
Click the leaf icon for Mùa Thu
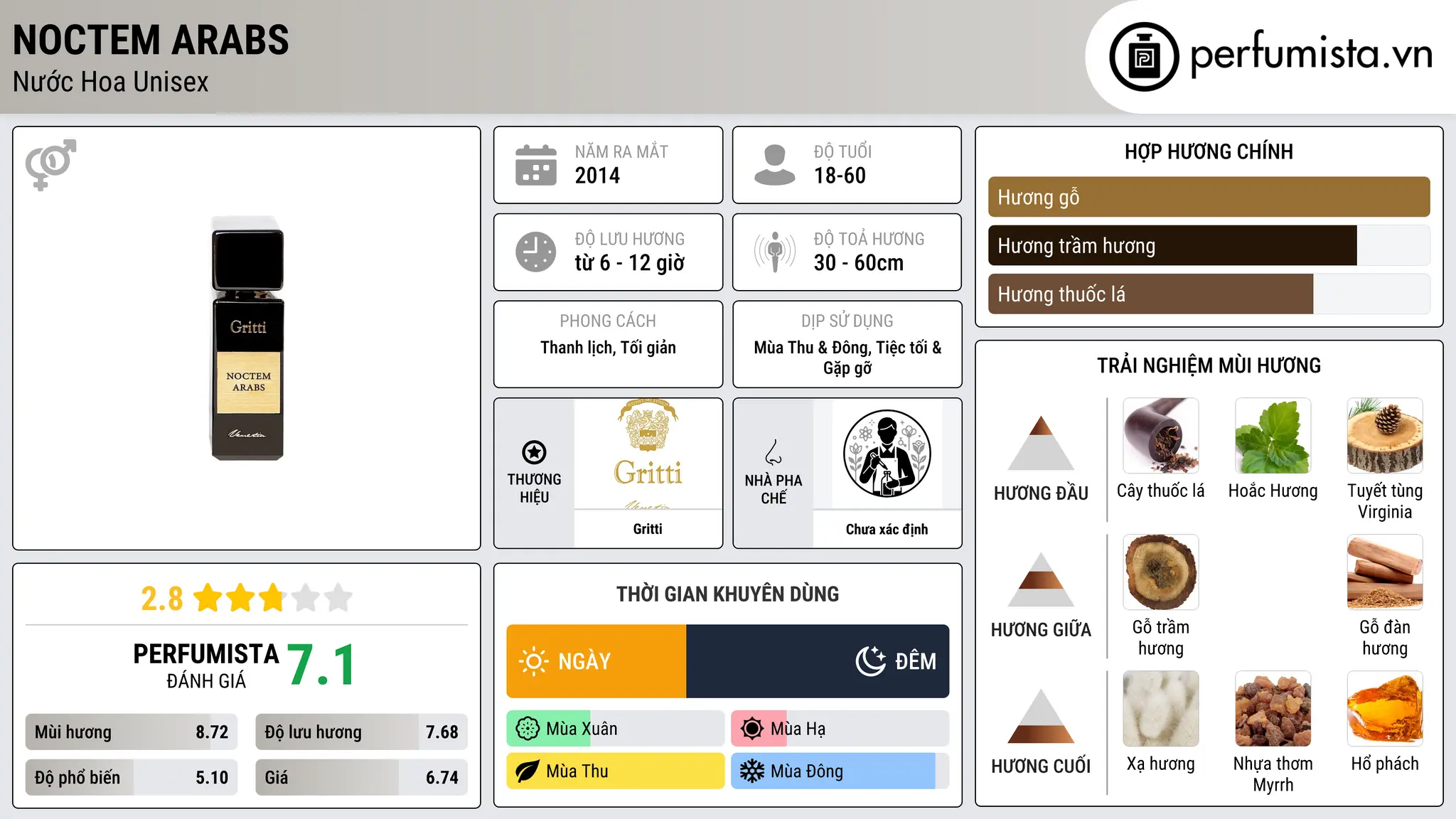click(528, 771)
